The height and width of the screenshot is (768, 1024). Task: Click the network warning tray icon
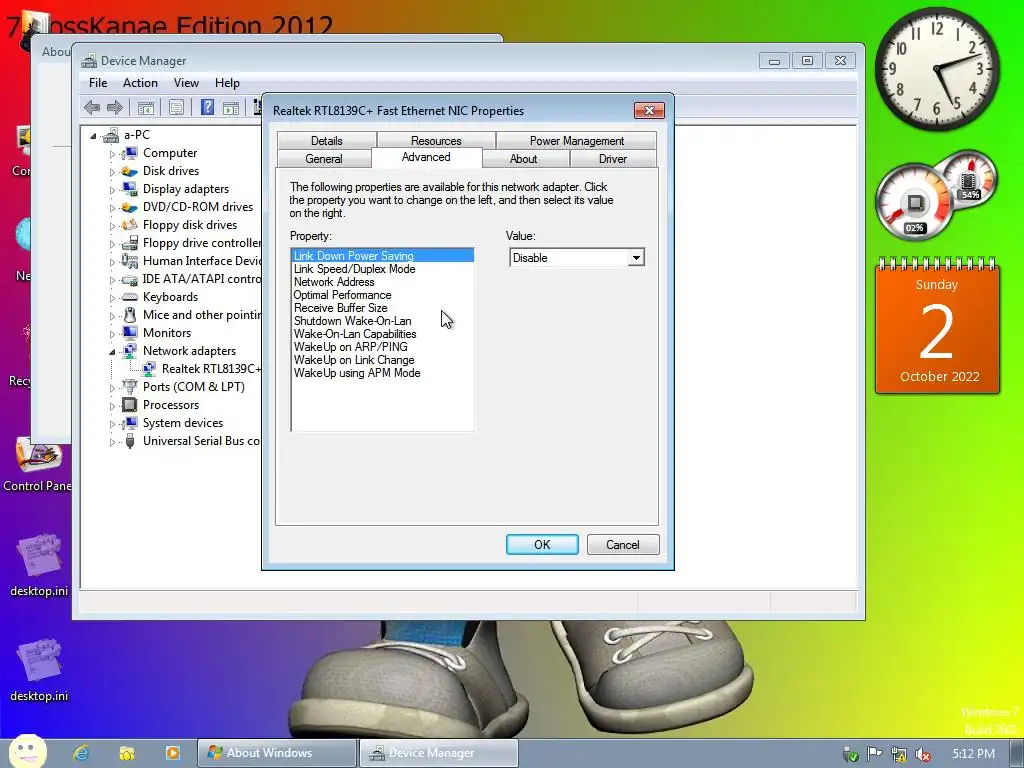[x=899, y=754]
